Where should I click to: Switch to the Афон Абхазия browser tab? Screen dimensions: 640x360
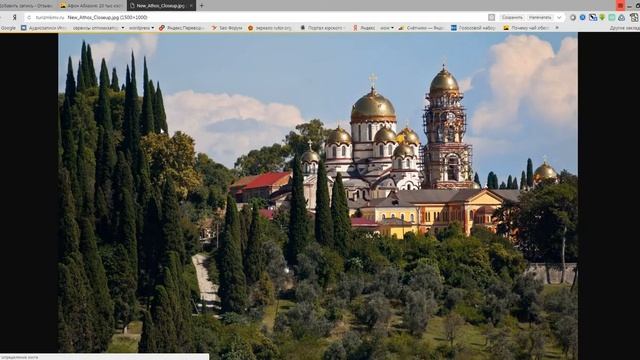pos(91,6)
